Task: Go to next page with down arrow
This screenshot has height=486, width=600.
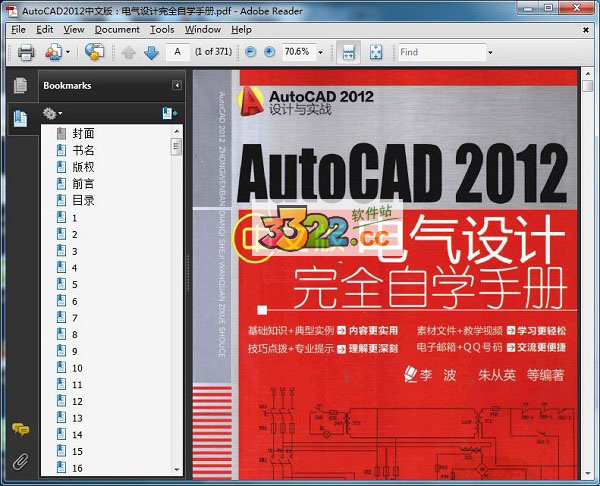Action: 152,52
